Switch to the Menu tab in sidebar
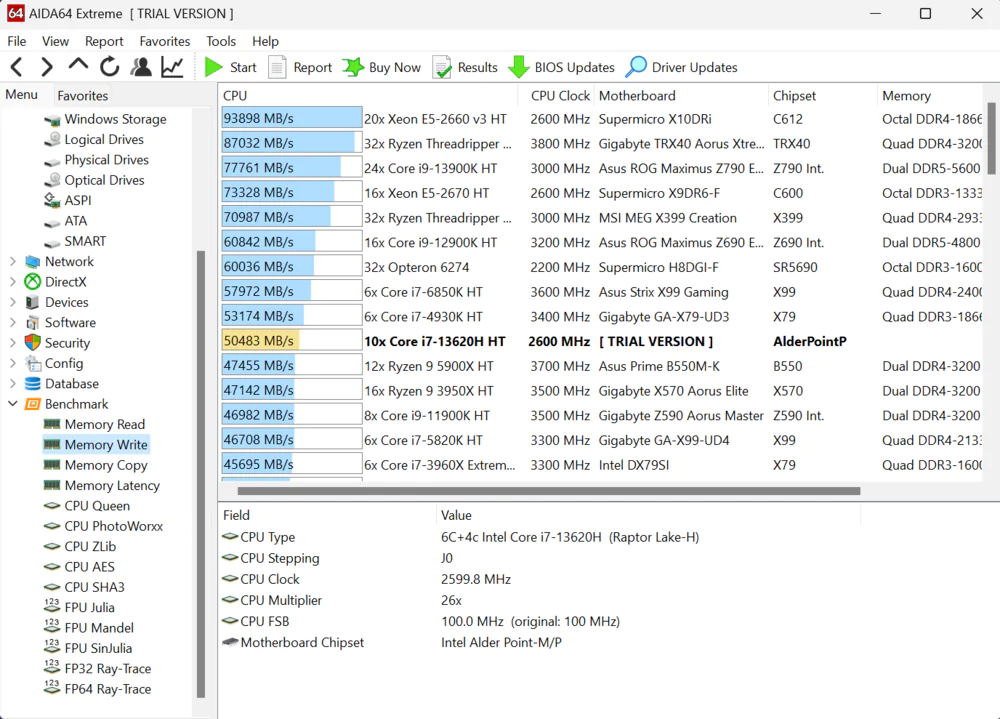The image size is (1000, 719). [22, 95]
